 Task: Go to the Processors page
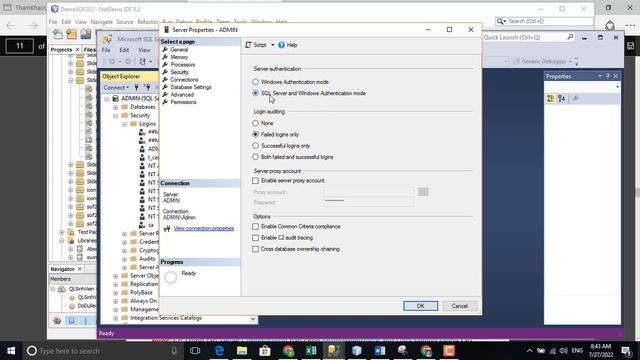tap(182, 64)
